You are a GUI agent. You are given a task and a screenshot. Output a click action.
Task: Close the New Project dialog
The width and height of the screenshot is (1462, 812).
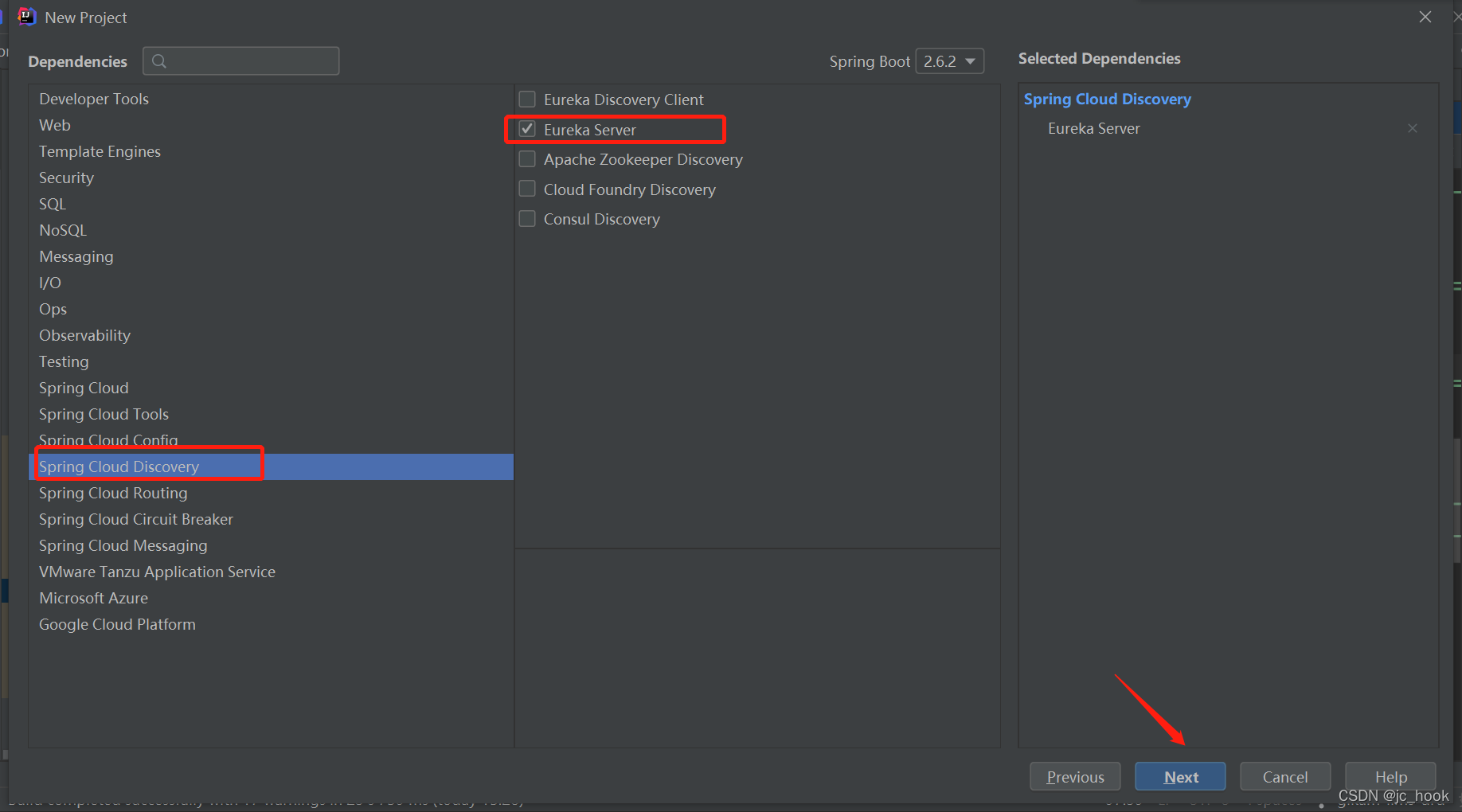tap(1425, 17)
